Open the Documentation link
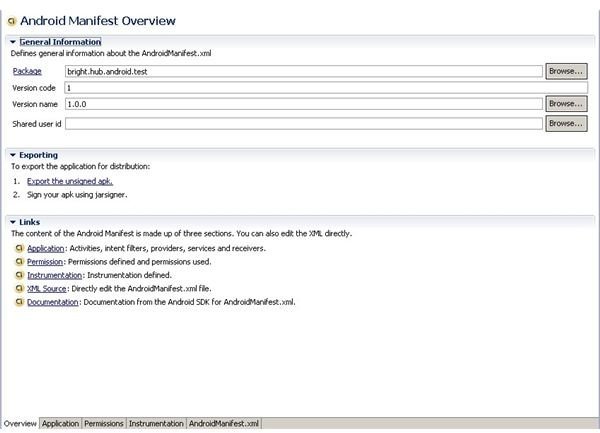This screenshot has width=600, height=433. 52,302
